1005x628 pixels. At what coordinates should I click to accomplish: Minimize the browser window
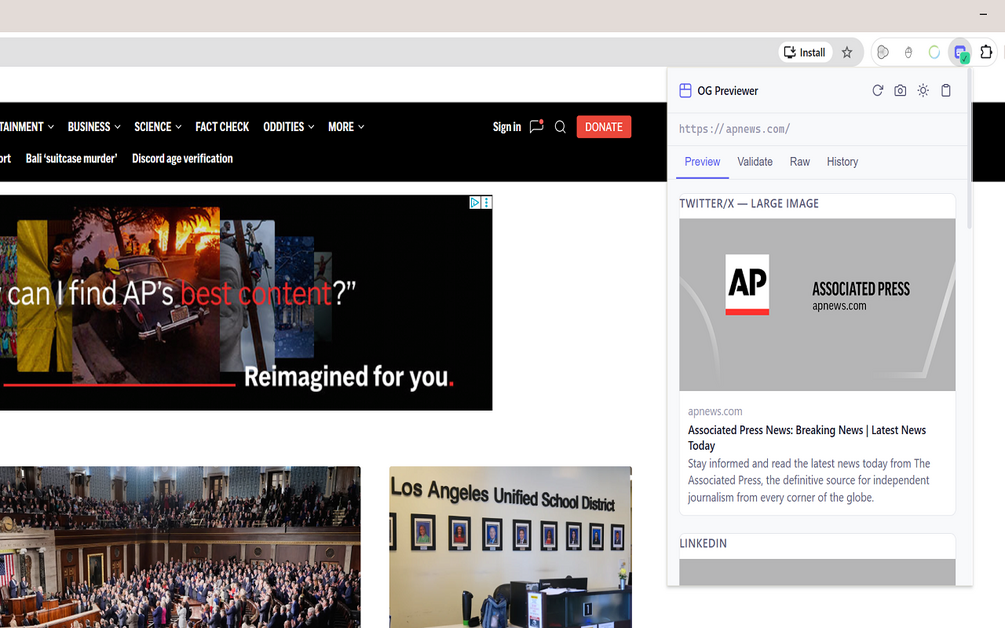[983, 14]
